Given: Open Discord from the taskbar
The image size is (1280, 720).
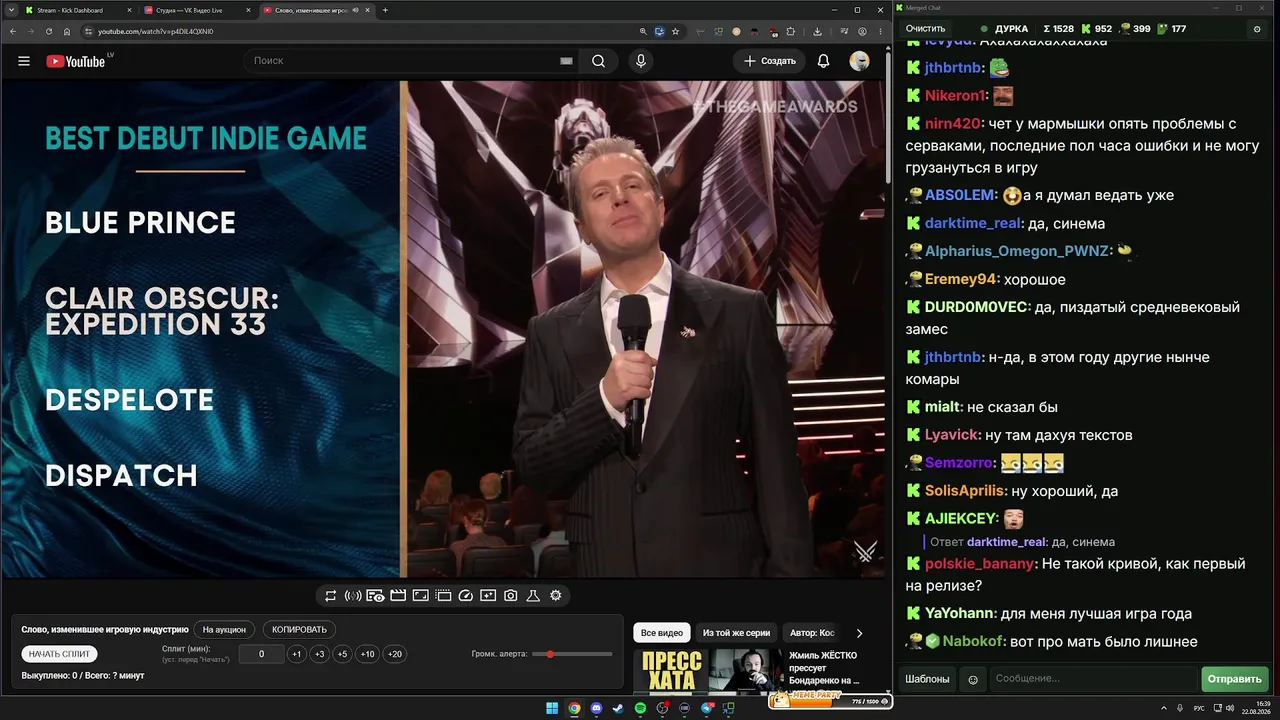Looking at the screenshot, I should (597, 709).
